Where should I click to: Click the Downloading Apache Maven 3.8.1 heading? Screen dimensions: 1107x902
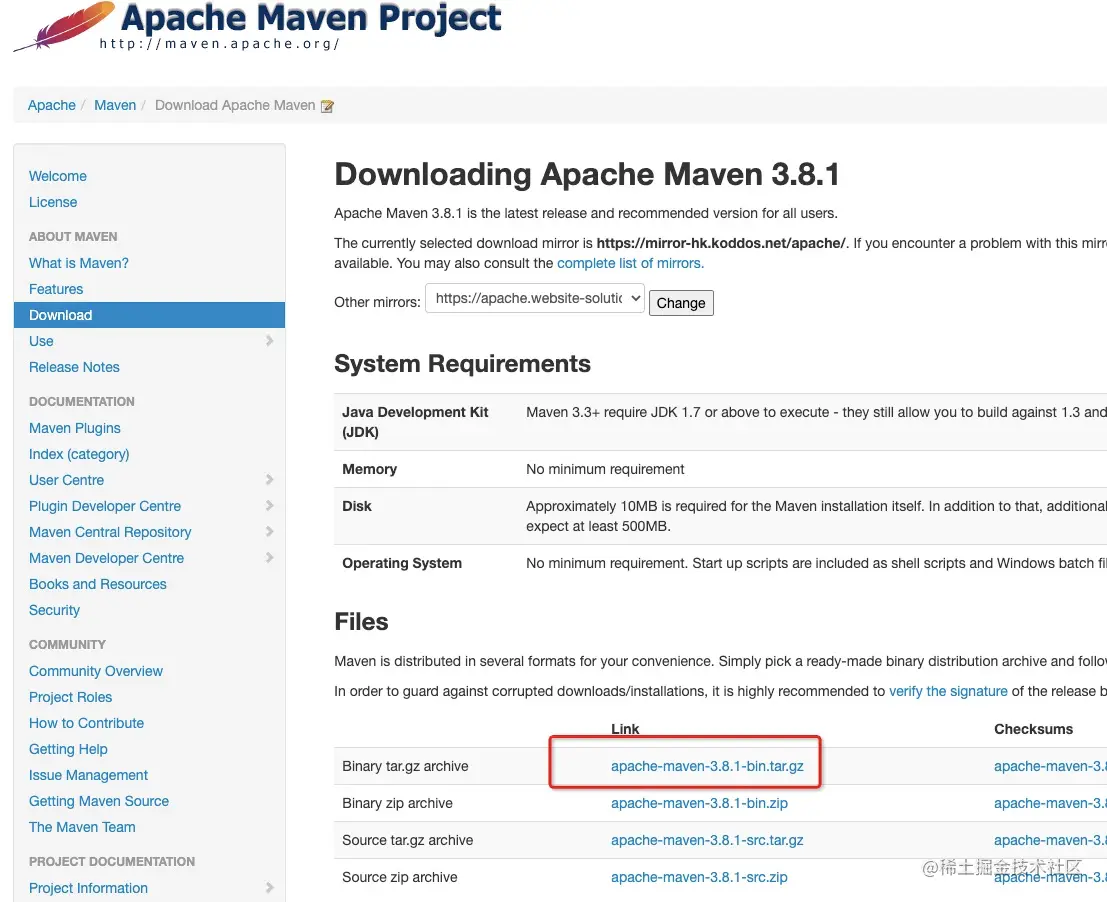[587, 174]
